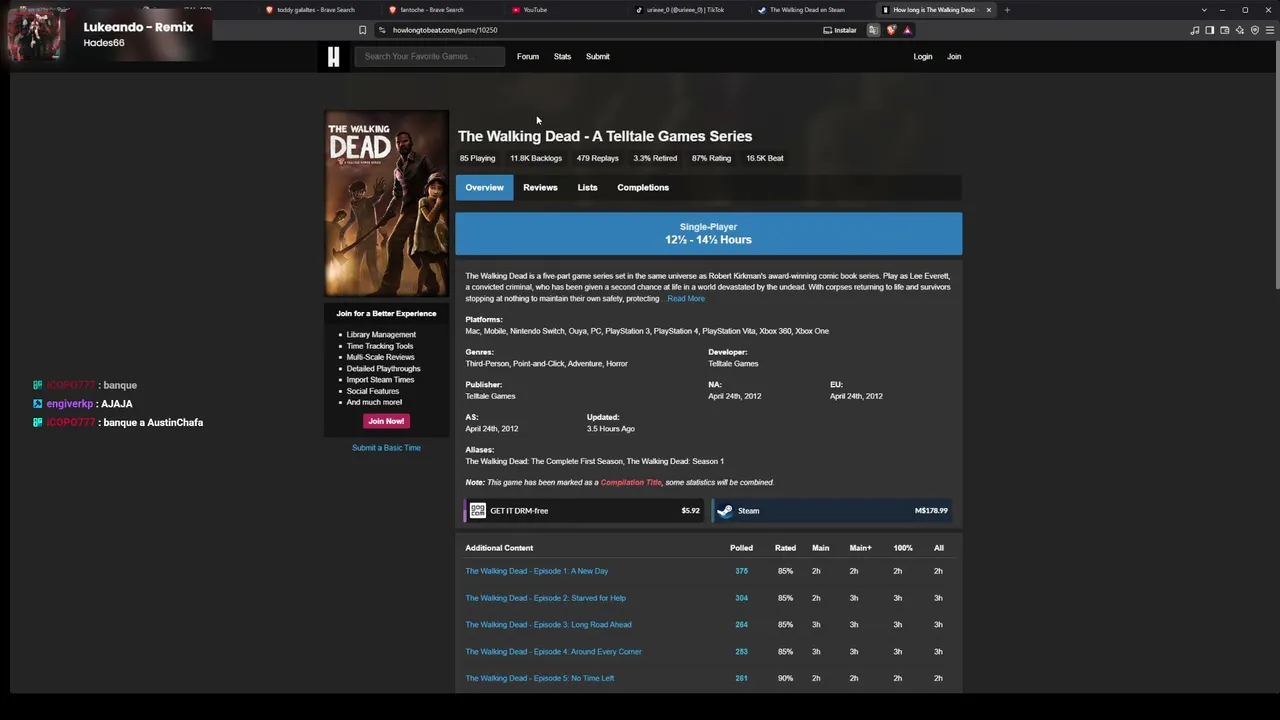
Task: Open site information icon in address bar
Action: pyautogui.click(x=382, y=30)
